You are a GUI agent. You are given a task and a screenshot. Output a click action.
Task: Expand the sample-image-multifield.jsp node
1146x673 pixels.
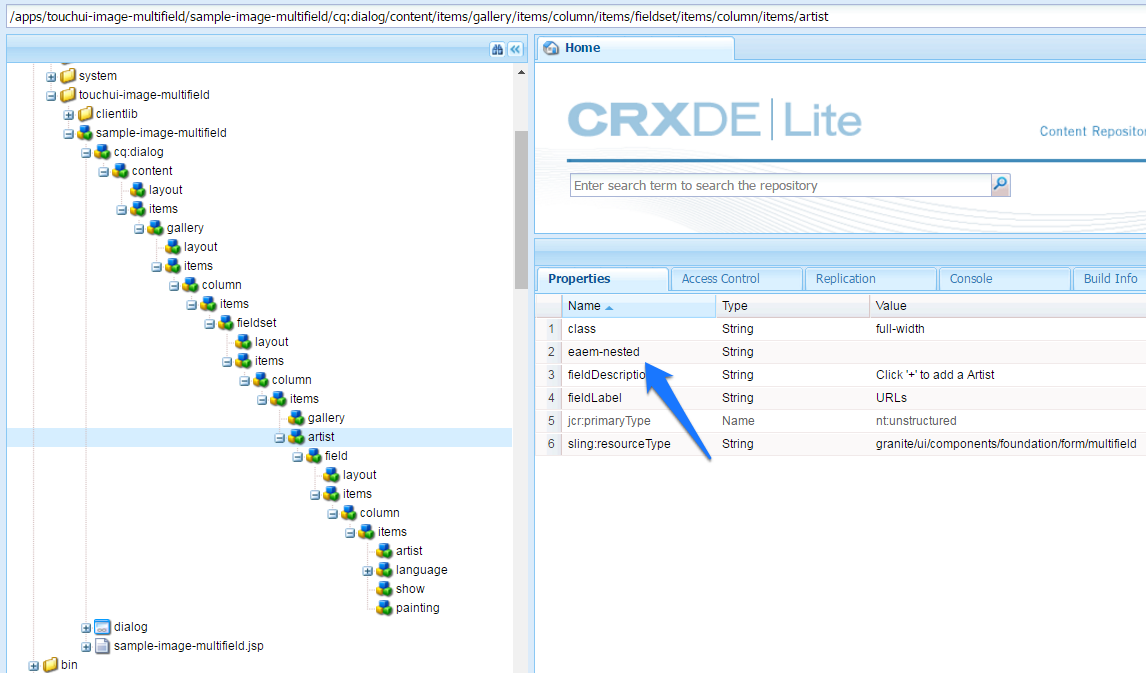86,646
